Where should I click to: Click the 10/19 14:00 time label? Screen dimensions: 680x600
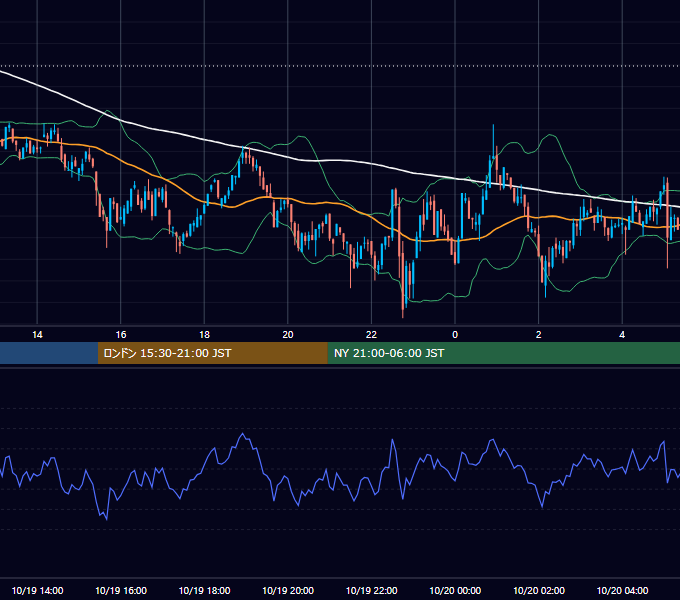(37, 590)
